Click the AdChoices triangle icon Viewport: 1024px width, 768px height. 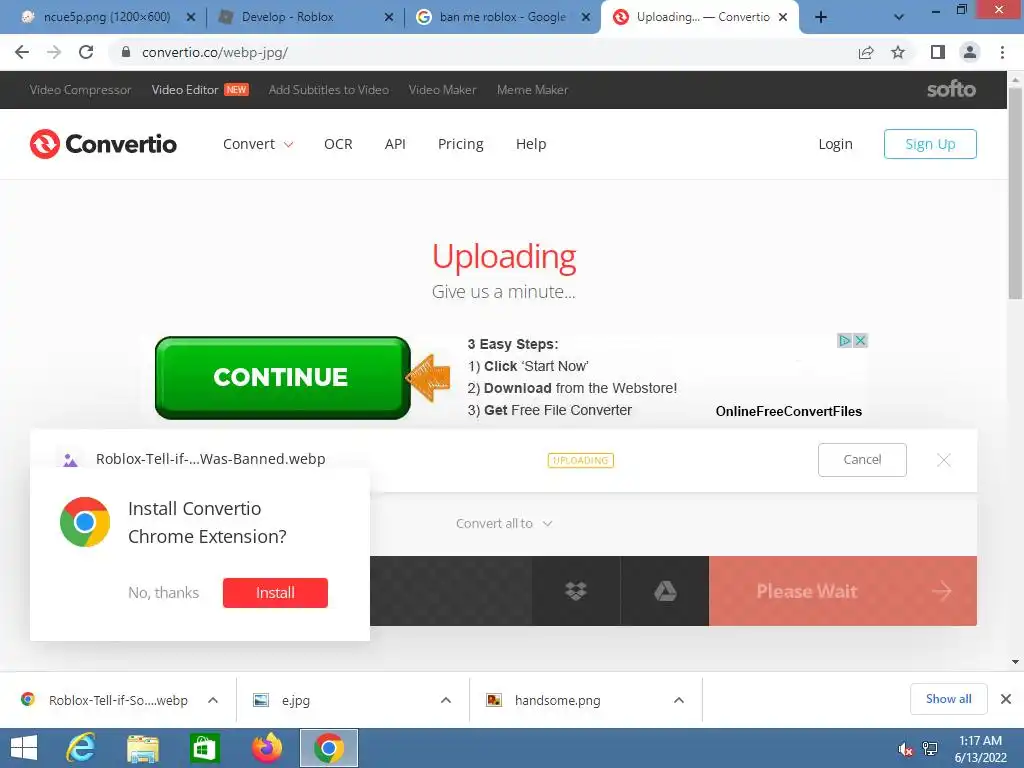click(x=845, y=340)
